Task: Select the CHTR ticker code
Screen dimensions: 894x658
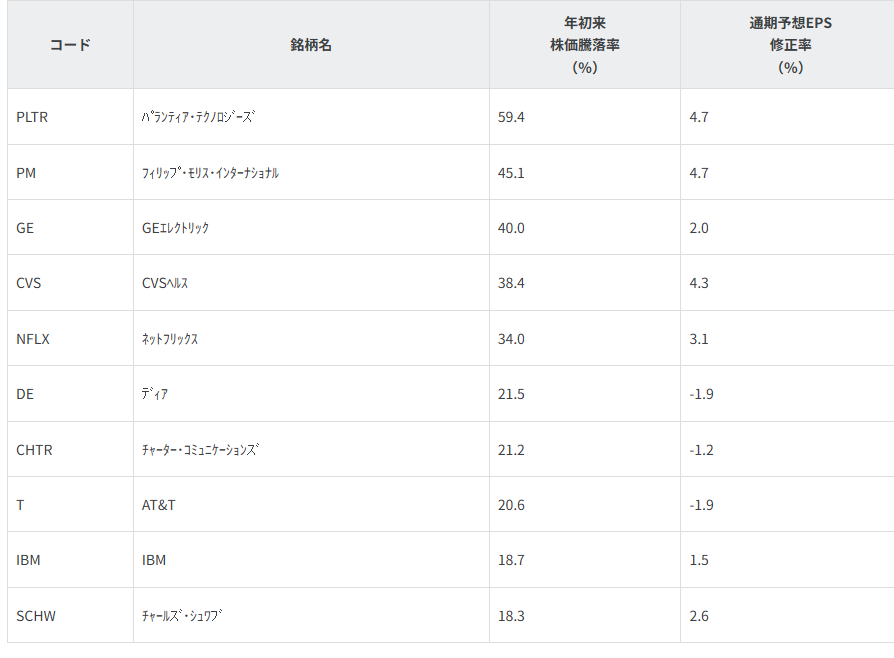Action: coord(34,450)
